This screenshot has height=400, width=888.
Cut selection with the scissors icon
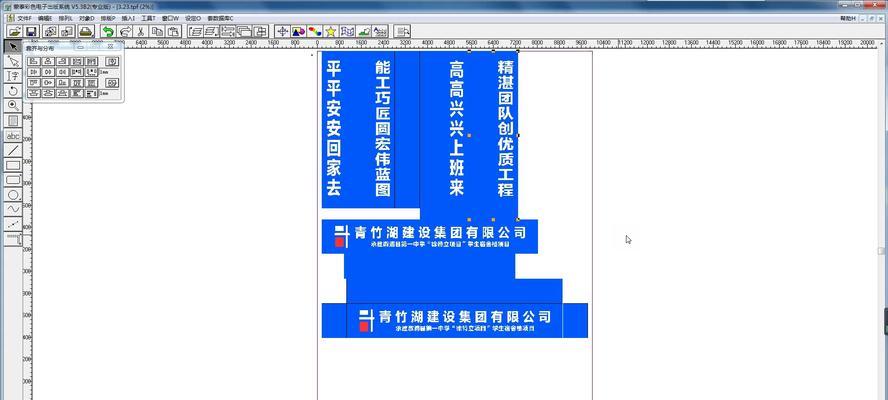coord(141,32)
